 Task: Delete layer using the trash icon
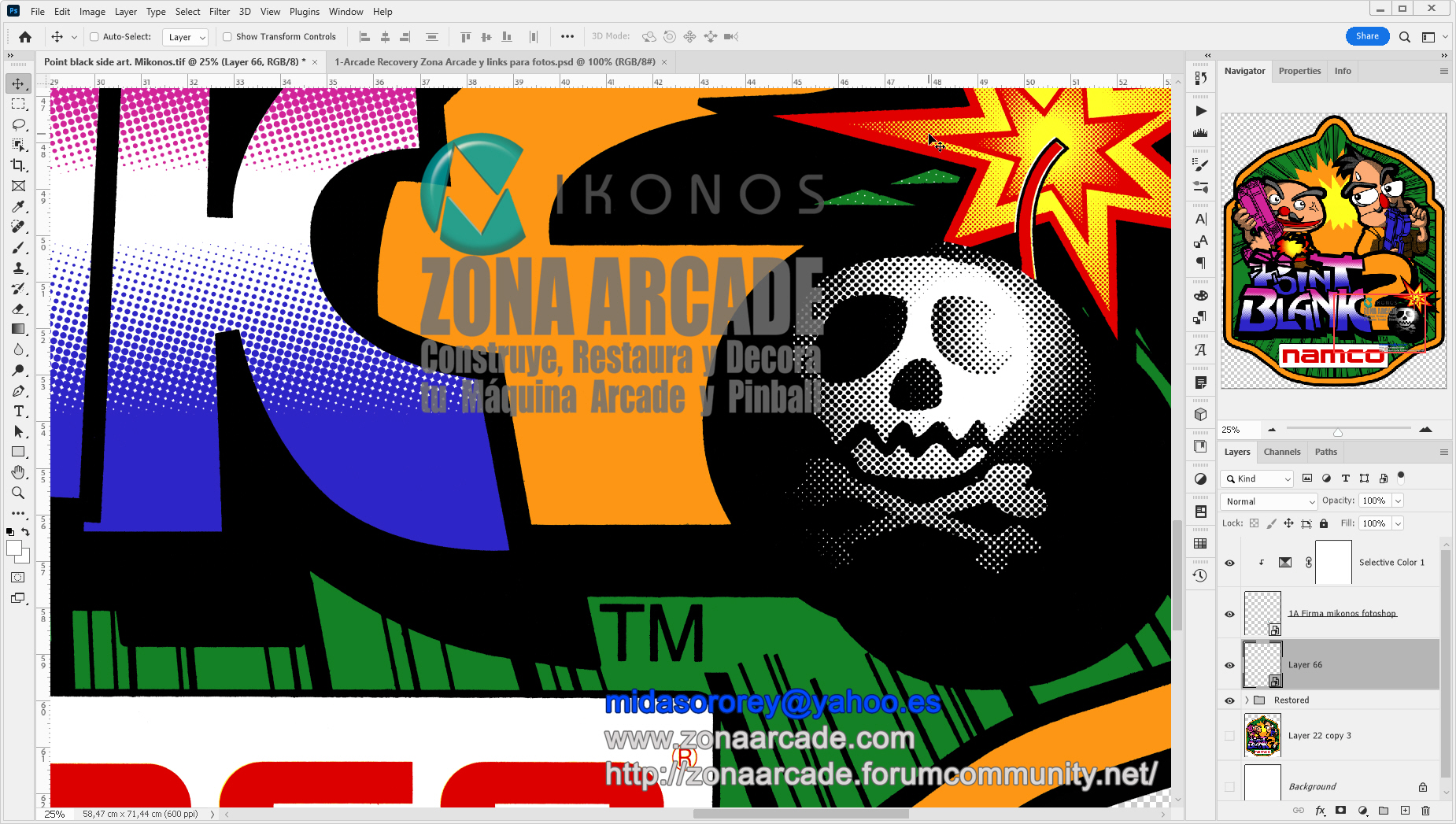pos(1425,811)
